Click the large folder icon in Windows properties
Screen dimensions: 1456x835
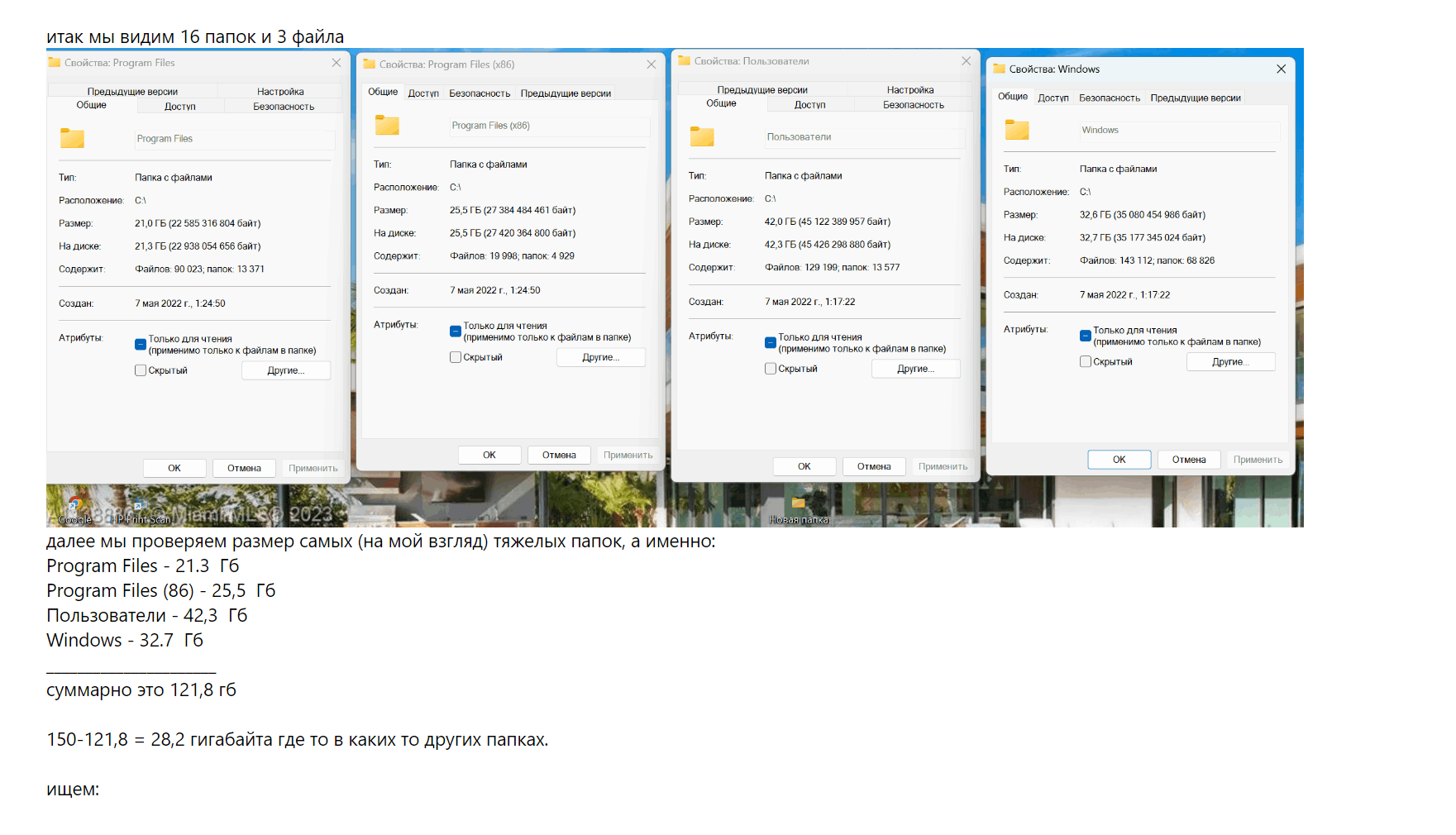point(1017,130)
